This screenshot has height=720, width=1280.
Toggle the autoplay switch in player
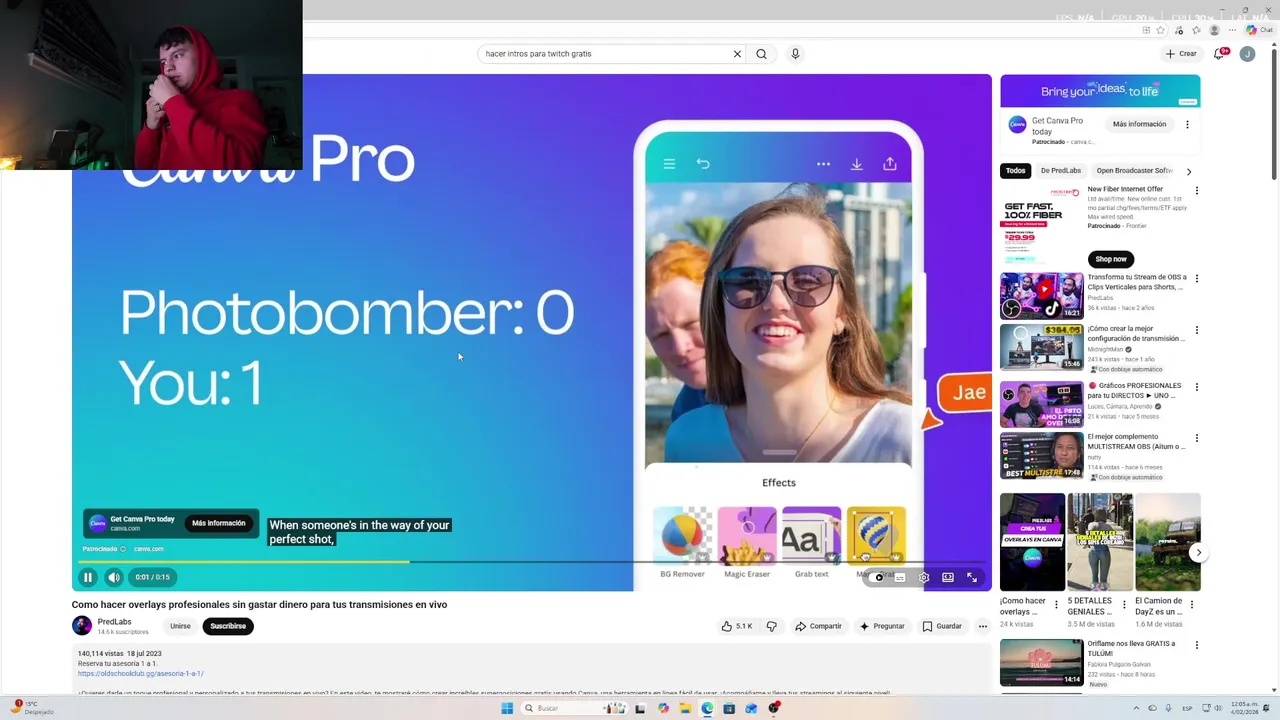[878, 577]
